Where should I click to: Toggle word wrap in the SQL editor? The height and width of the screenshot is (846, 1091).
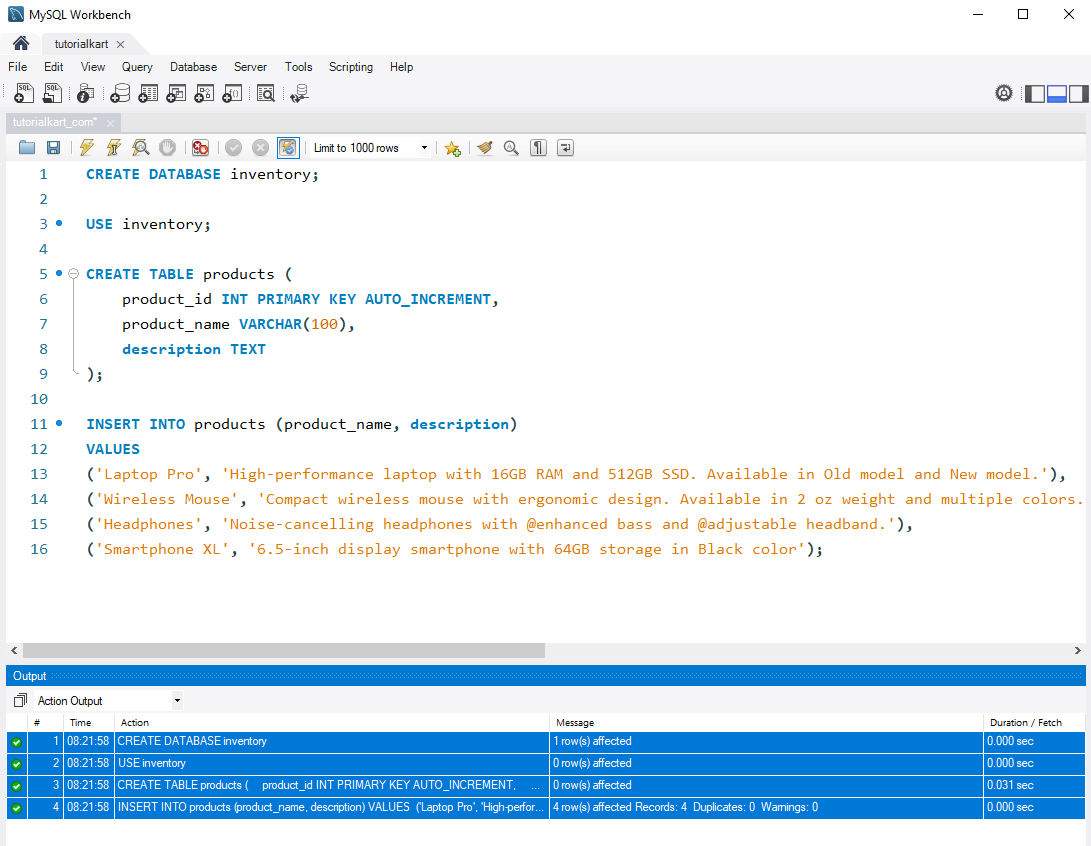coord(566,147)
